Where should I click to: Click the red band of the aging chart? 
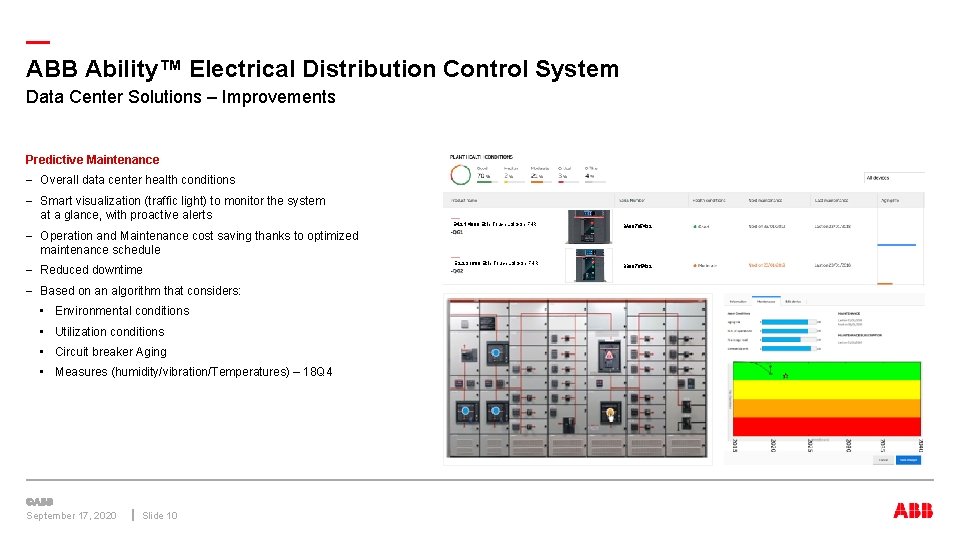[827, 427]
